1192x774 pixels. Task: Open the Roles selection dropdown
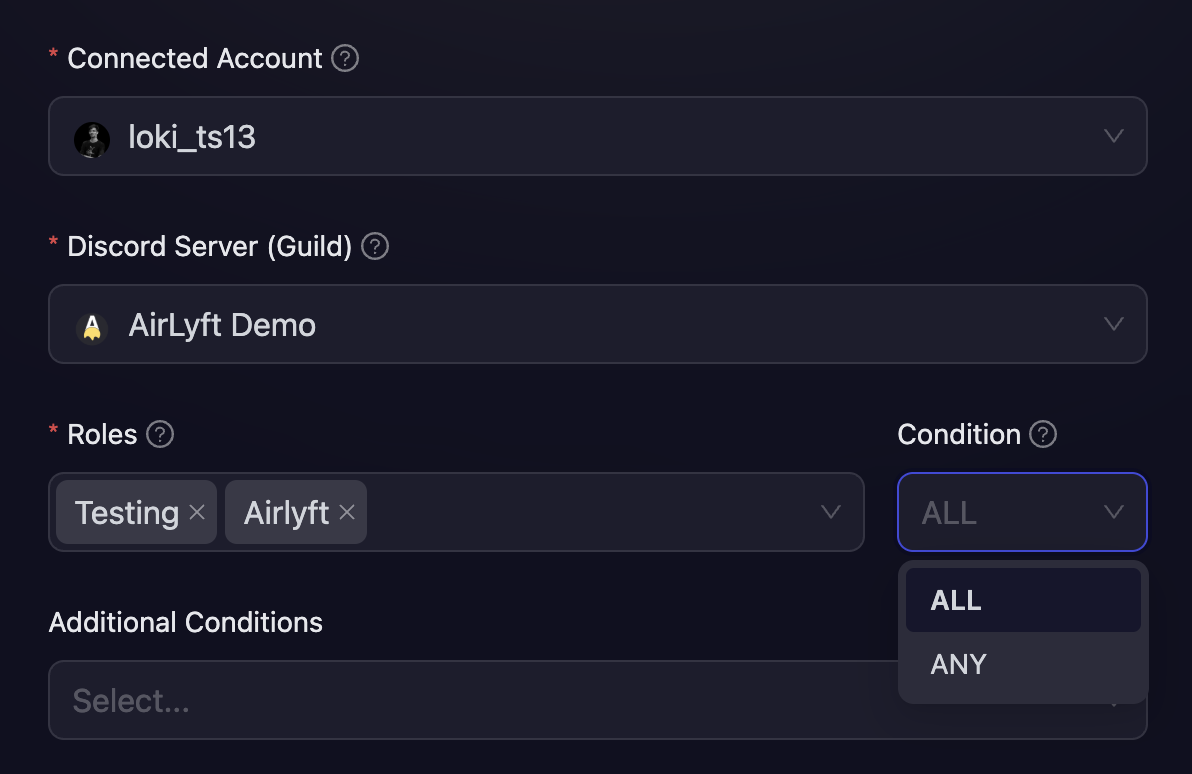click(x=830, y=512)
